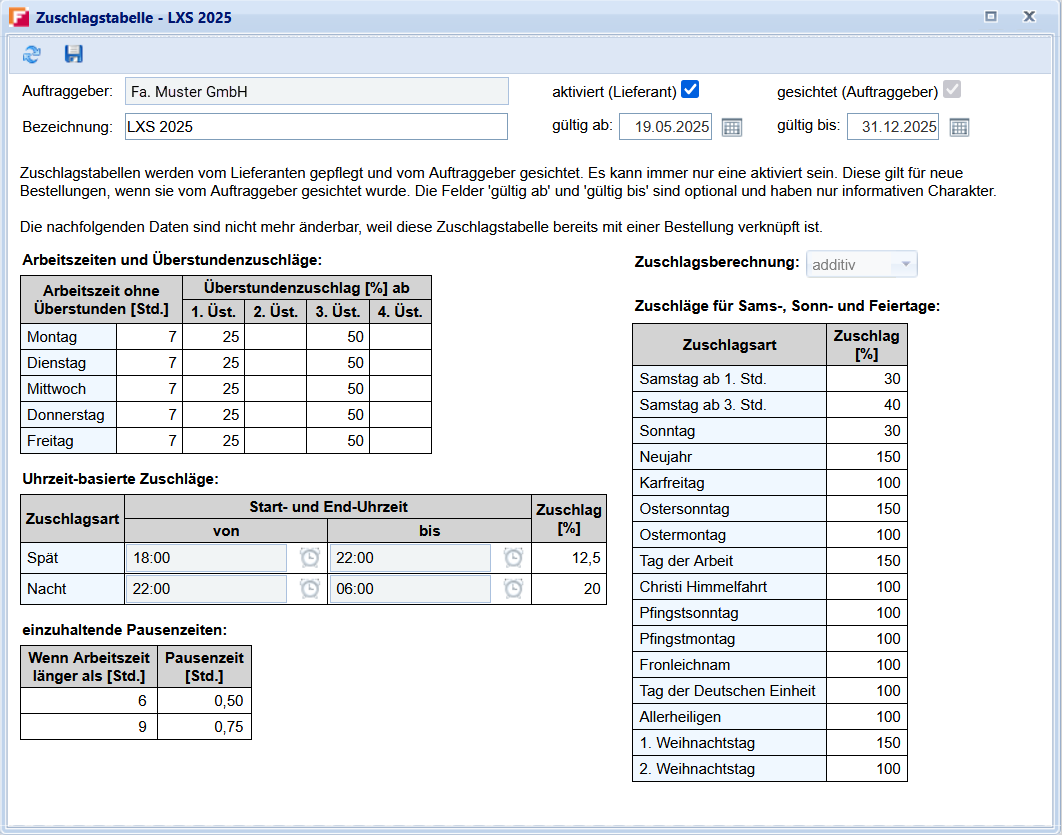Select Montag's 1. Üst. surcharge cell
Image resolution: width=1062 pixels, height=835 pixels.
213,337
